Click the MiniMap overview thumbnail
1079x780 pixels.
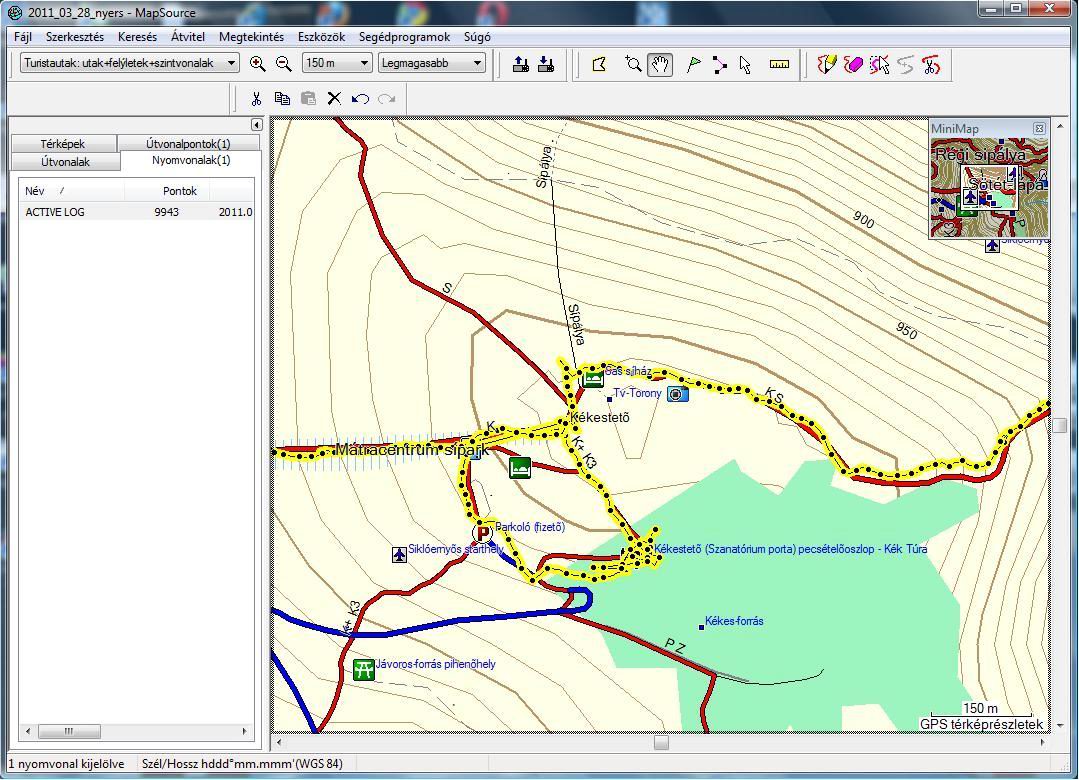tap(990, 187)
